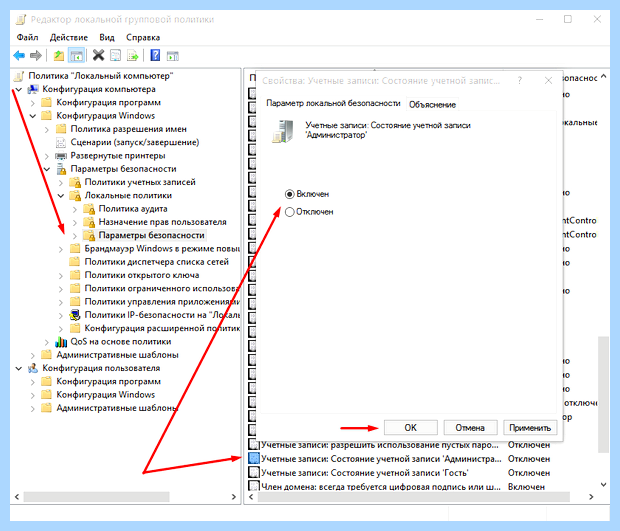620x531 pixels.
Task: Collapse the Конфигурация компьютера node
Action: click(x=19, y=89)
